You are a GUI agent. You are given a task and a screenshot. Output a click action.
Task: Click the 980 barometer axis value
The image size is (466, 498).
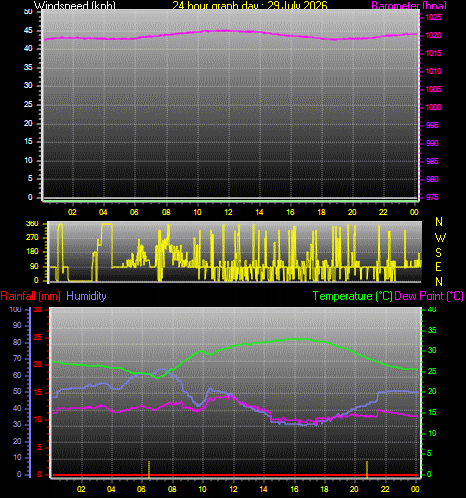point(432,179)
